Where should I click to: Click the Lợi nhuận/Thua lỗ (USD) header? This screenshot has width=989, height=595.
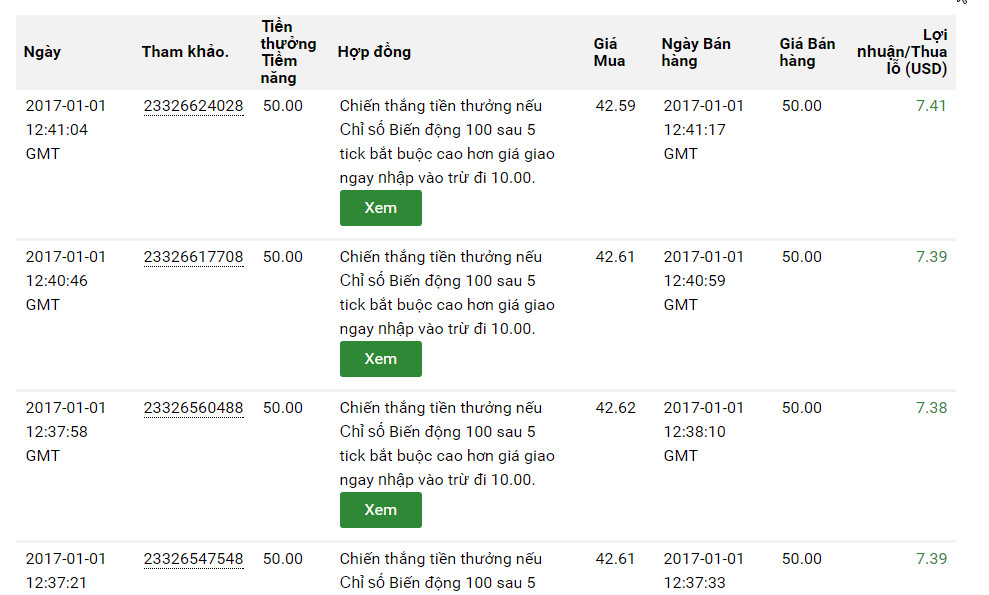[x=903, y=52]
